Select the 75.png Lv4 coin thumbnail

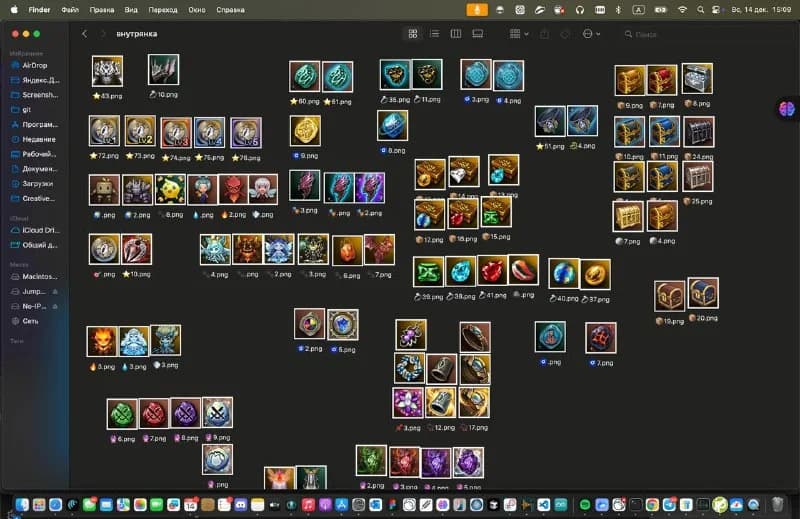(209, 133)
